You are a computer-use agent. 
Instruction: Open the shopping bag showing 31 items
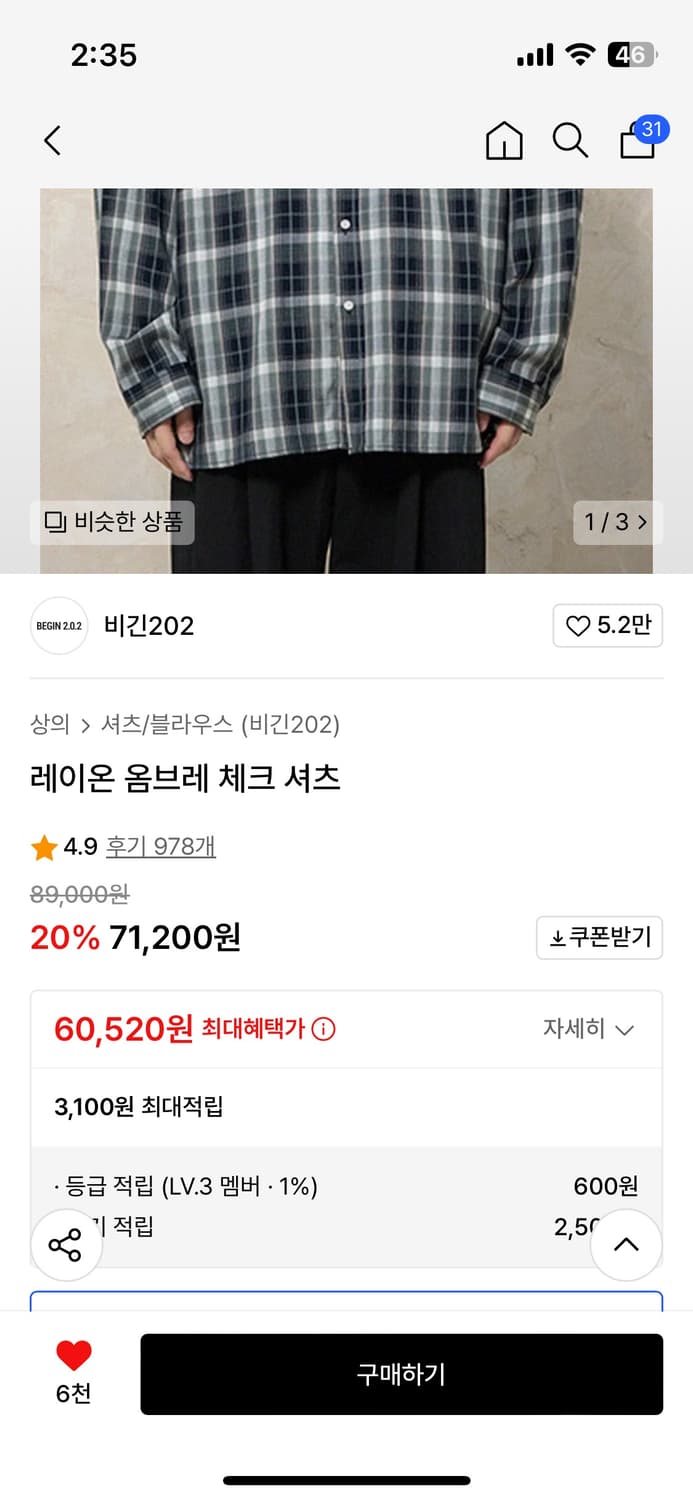pyautogui.click(x=636, y=143)
